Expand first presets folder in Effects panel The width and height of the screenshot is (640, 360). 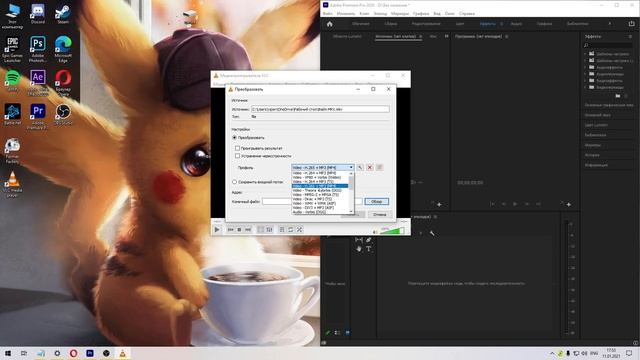click(x=585, y=54)
